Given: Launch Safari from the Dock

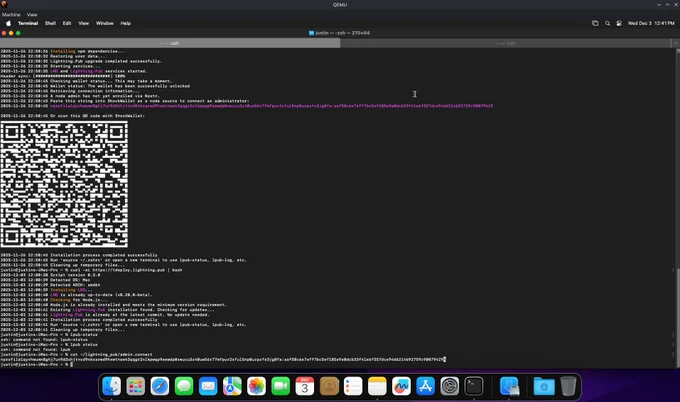Looking at the screenshot, I should (x=160, y=386).
